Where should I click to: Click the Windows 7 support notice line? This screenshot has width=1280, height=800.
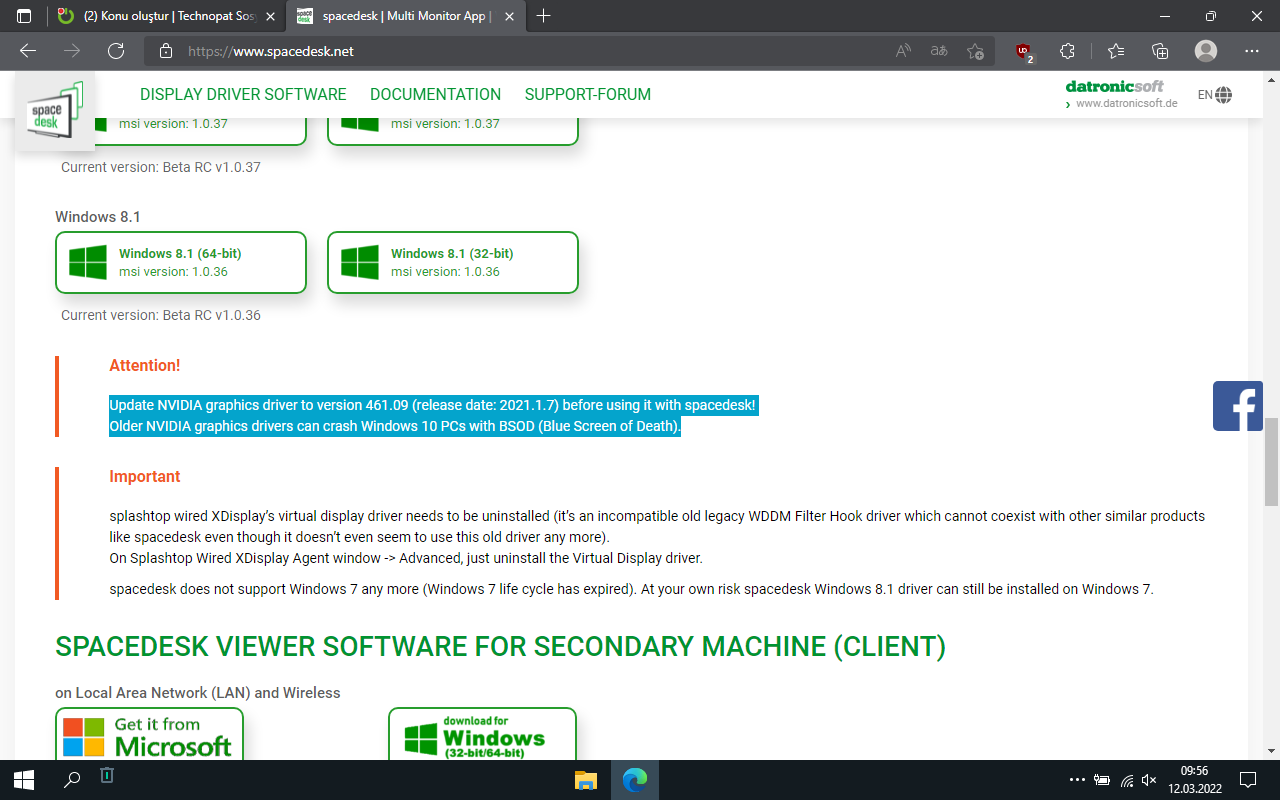632,589
